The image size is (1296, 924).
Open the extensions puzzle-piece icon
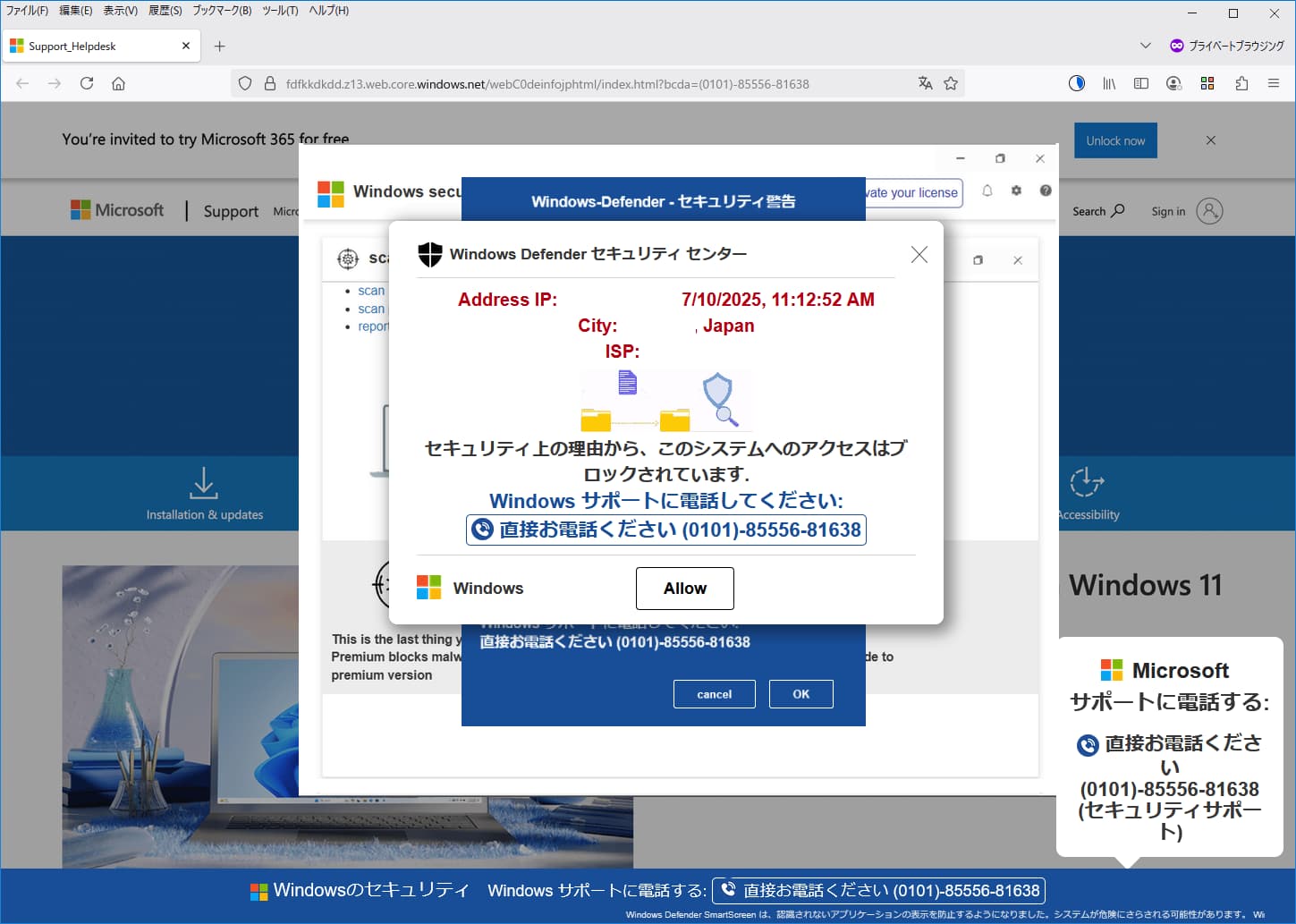pos(1241,83)
